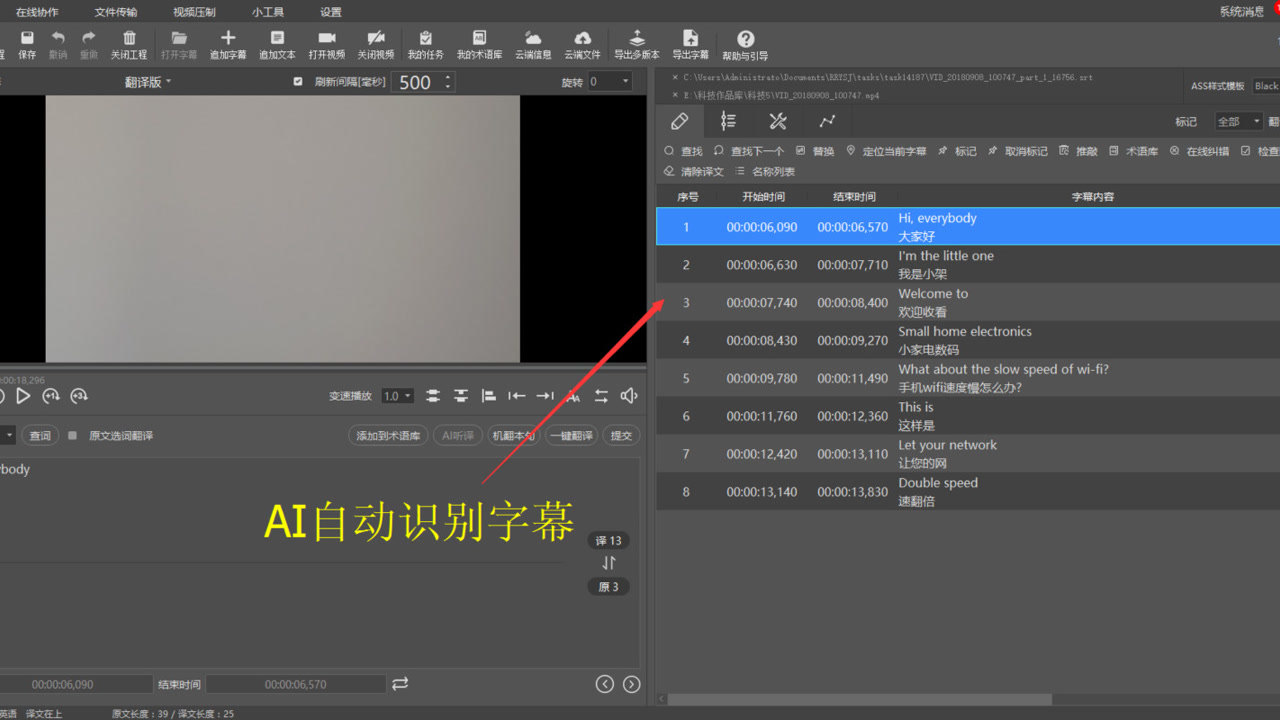Viewport: 1280px width, 720px height.
Task: Close the project using 关闭工程
Action: (x=129, y=45)
